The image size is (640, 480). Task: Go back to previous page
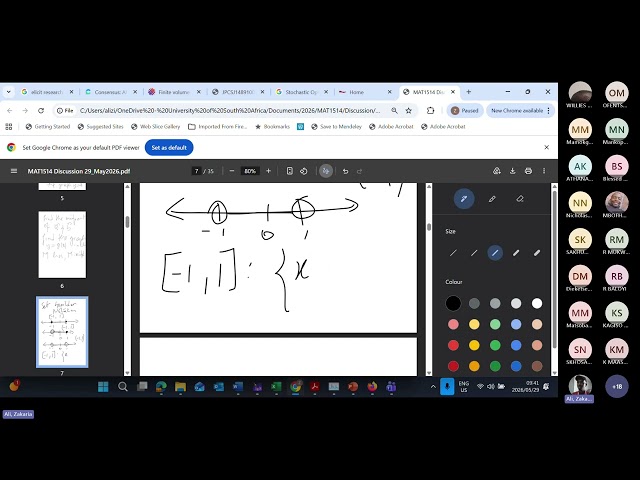coord(10,111)
